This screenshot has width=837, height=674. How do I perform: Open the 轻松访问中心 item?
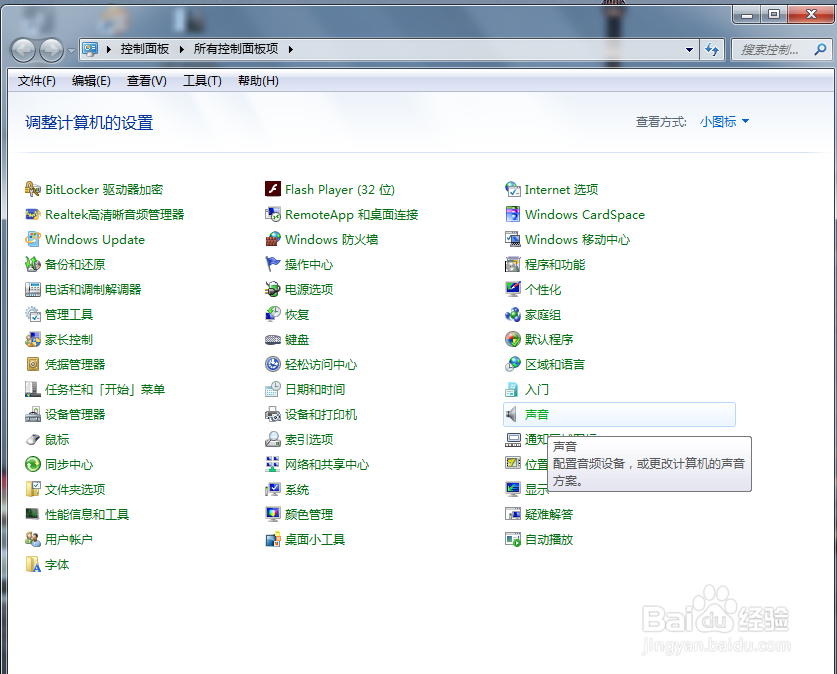[321, 364]
